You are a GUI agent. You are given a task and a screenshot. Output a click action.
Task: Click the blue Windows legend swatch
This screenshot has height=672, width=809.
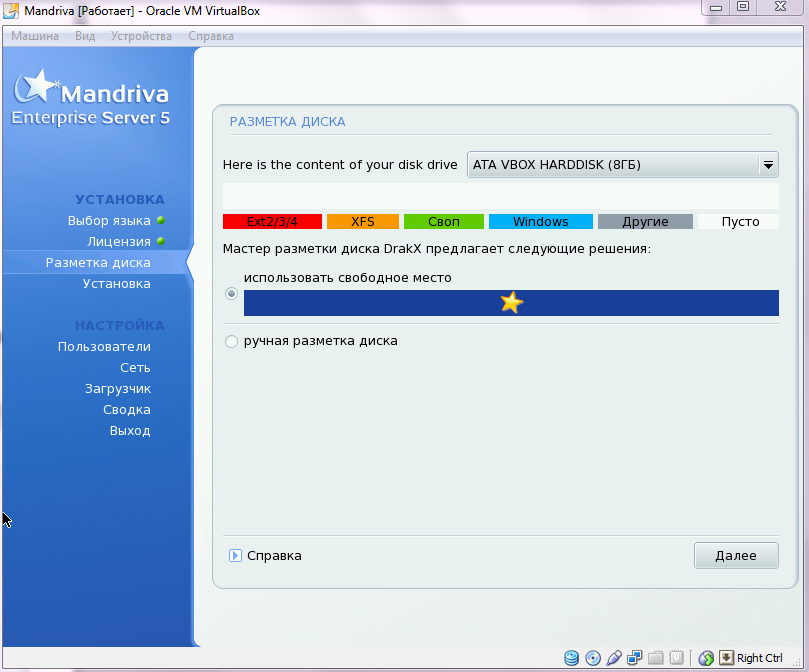coord(541,221)
